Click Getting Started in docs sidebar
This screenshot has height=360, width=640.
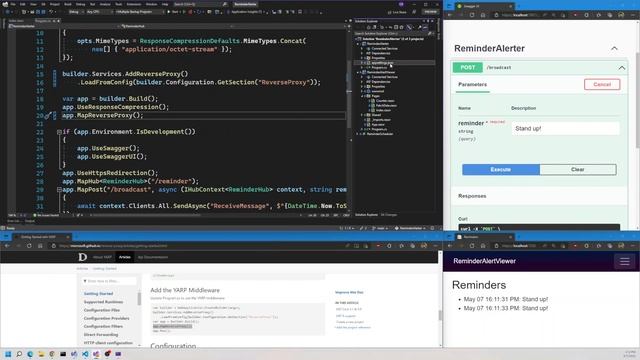tap(98, 294)
